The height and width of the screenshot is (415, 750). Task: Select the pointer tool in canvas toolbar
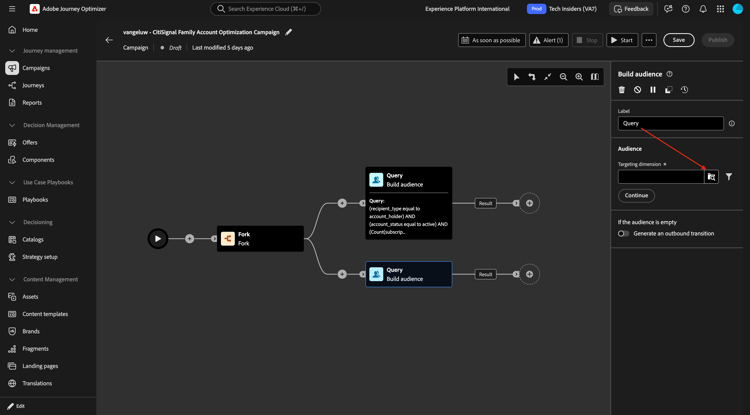coord(517,77)
